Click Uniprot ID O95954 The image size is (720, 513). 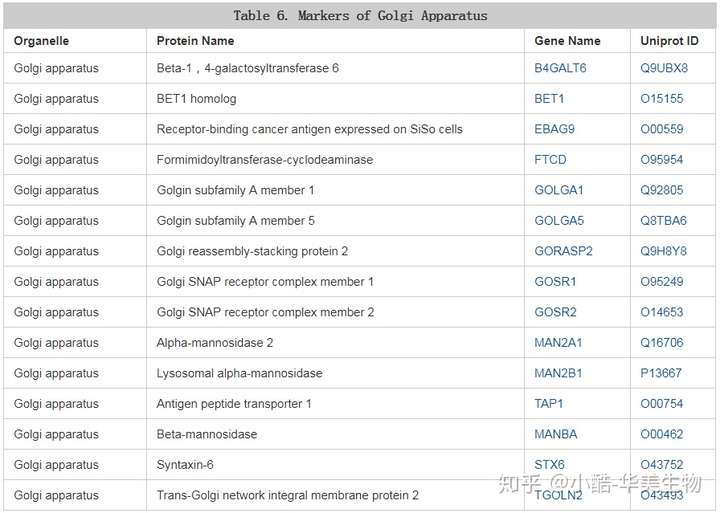click(662, 160)
